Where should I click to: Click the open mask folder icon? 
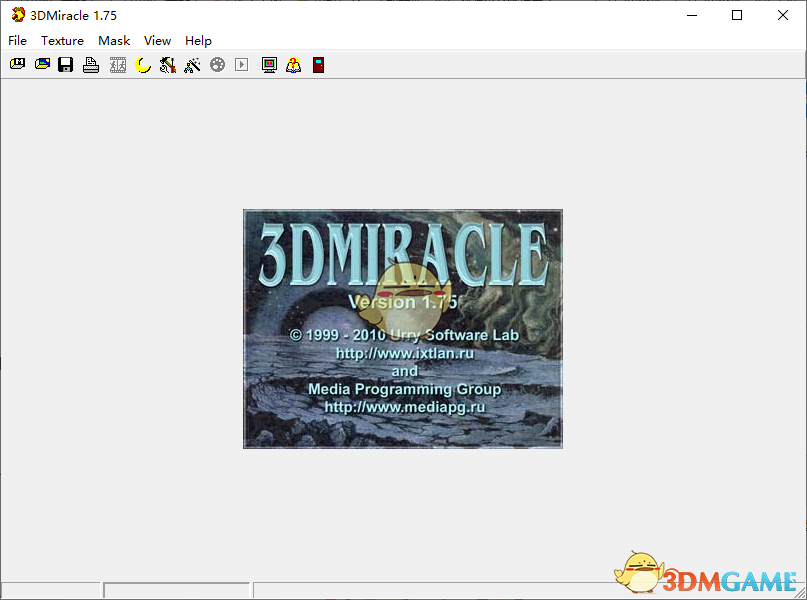[x=17, y=65]
